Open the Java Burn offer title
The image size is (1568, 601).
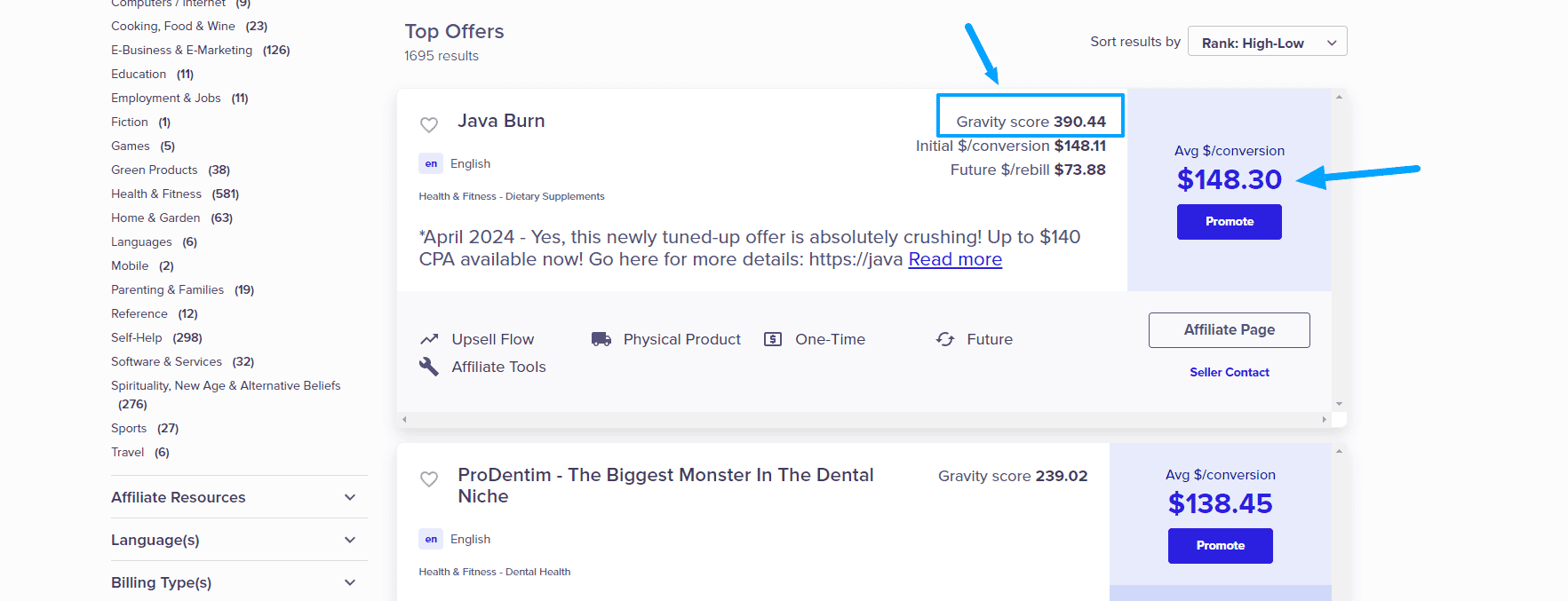(x=501, y=121)
